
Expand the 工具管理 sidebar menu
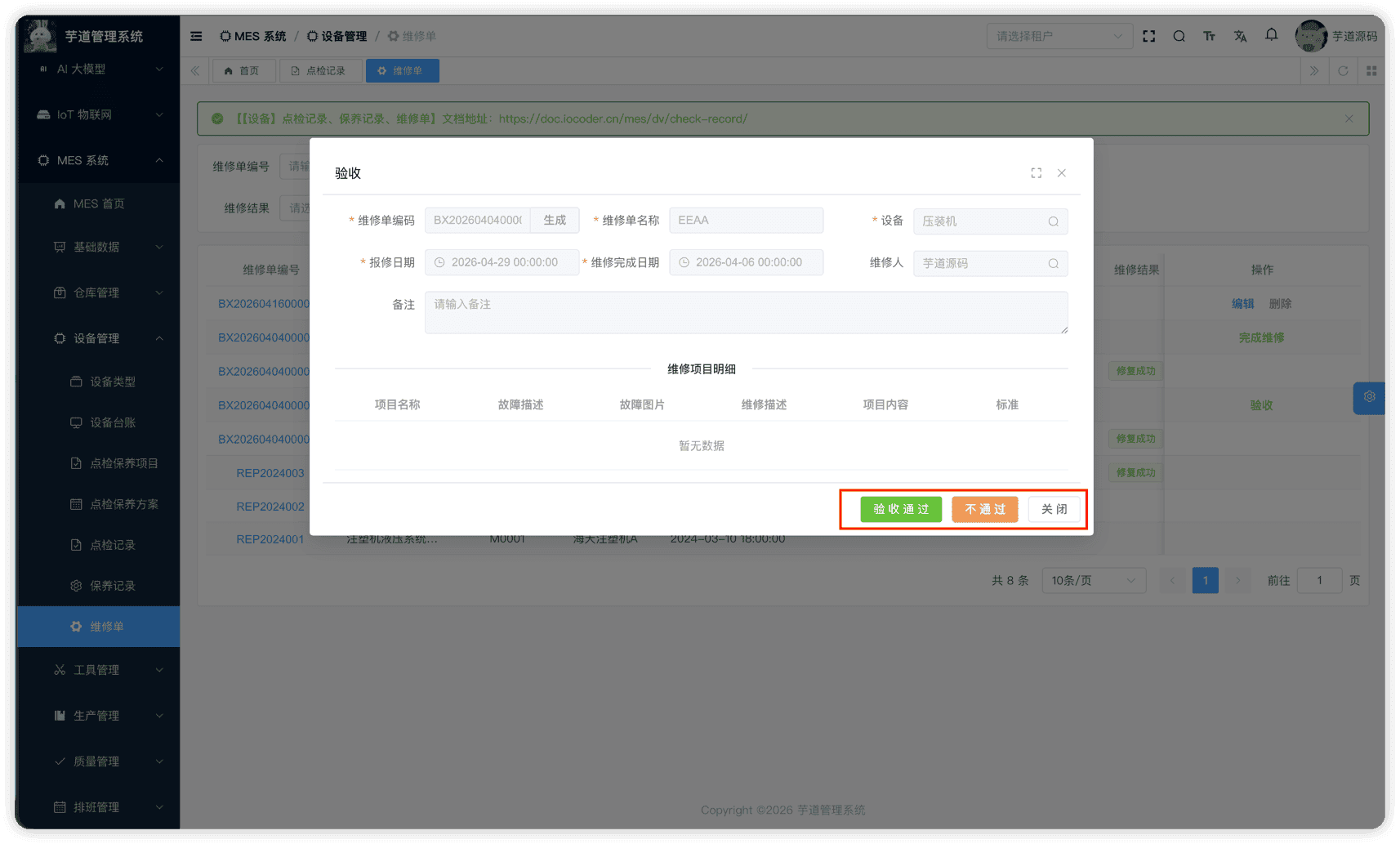(x=98, y=670)
